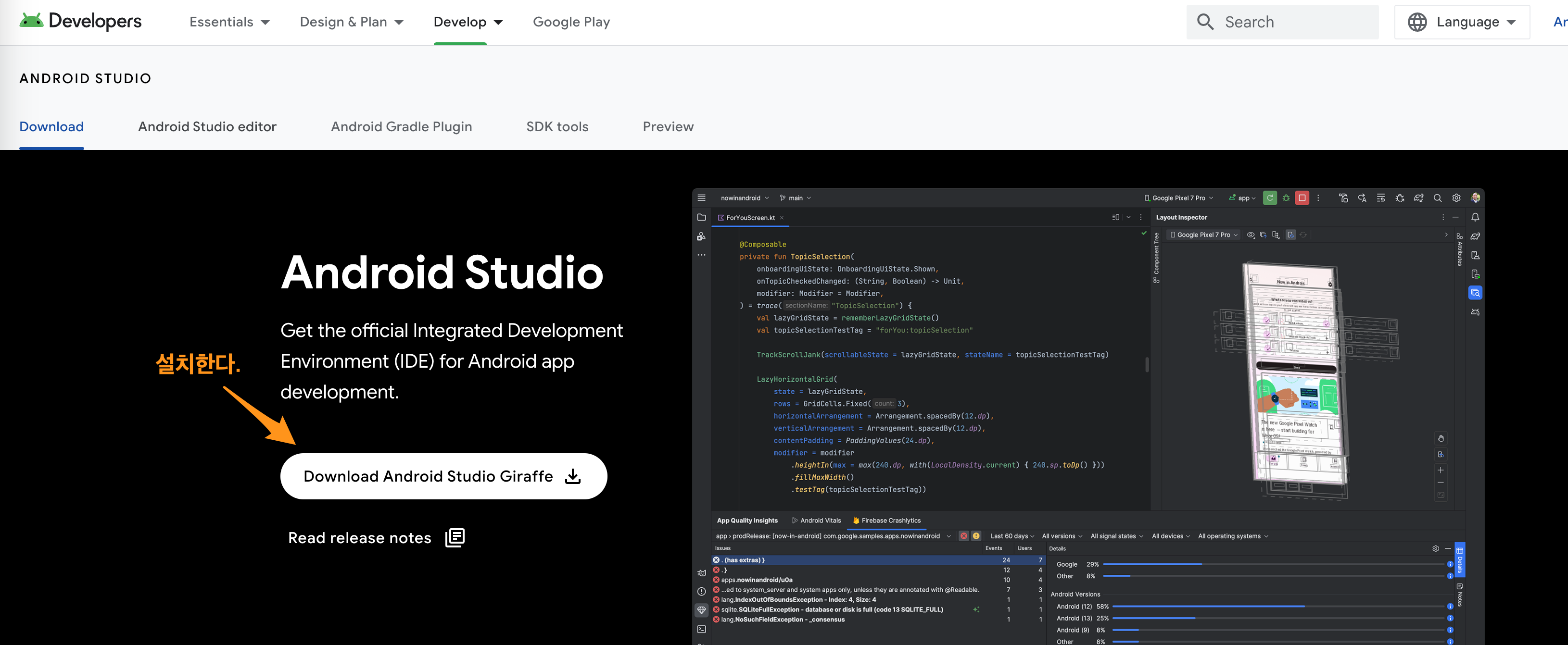Screen dimensions: 1568x645
Task: Toggle the warning filter in Crashlytics panel
Action: click(977, 536)
